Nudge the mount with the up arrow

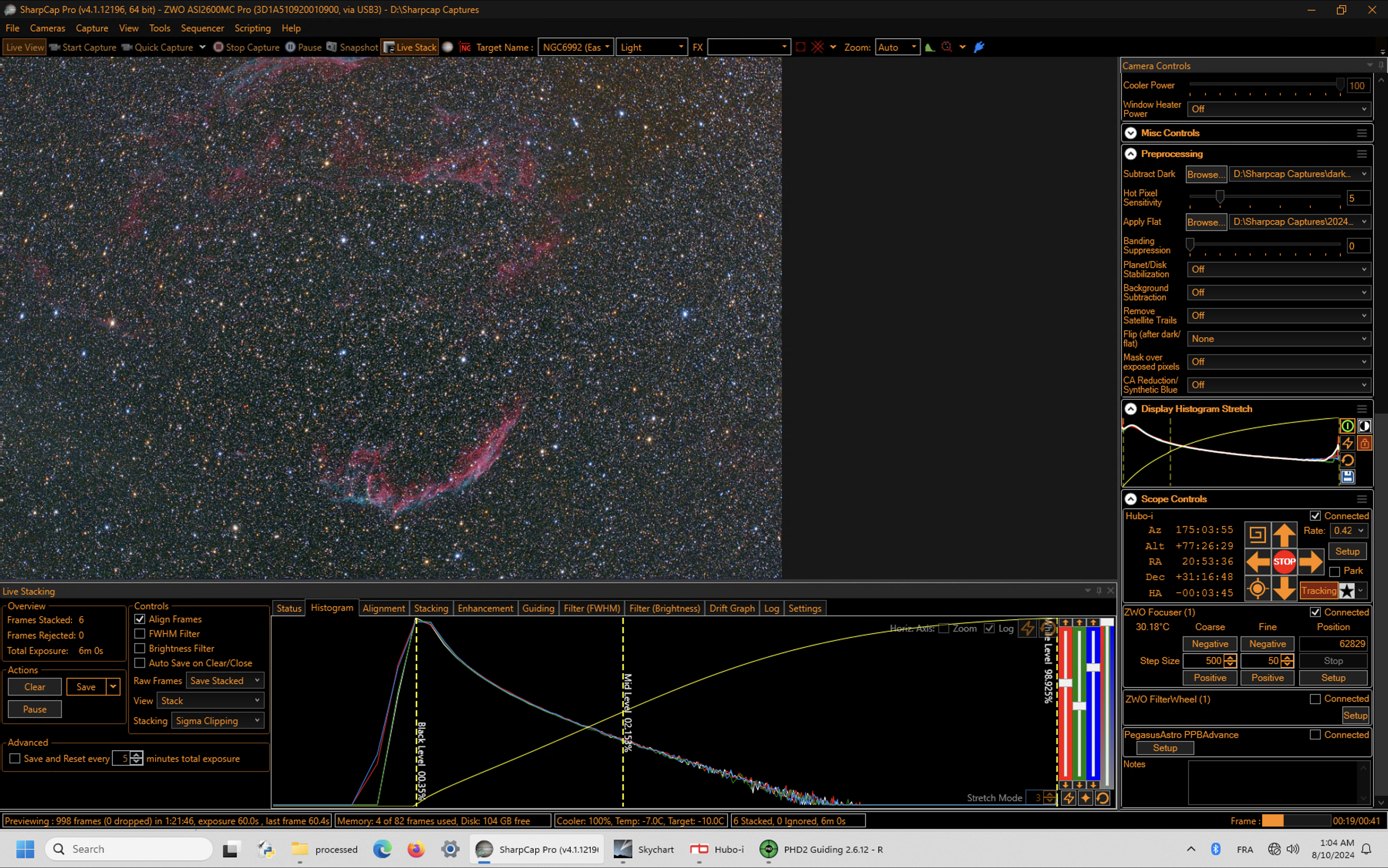click(1284, 535)
